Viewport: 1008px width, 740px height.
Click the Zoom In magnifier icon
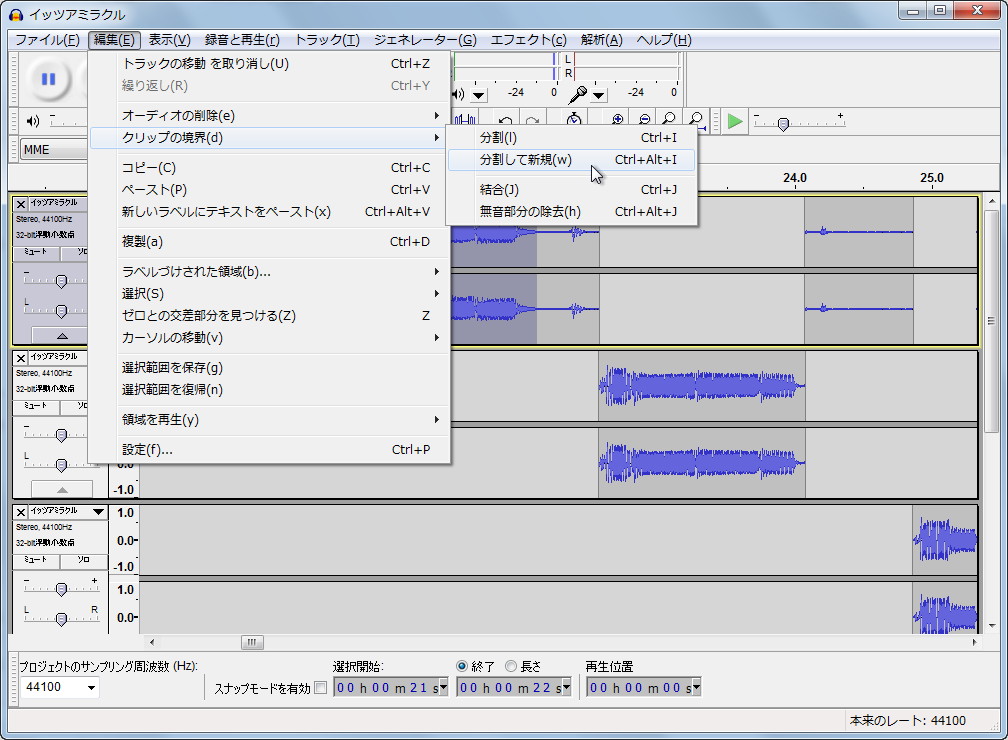(x=616, y=120)
